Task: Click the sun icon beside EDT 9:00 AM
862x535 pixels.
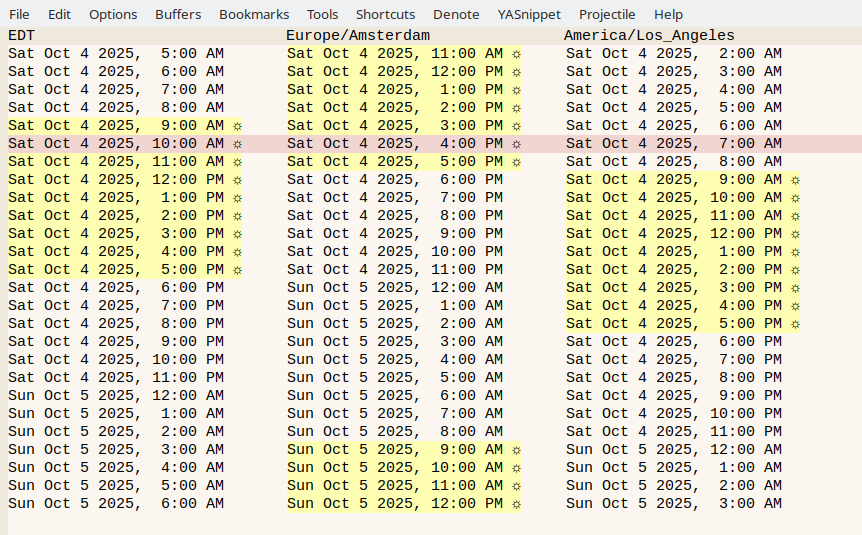Action: click(237, 126)
